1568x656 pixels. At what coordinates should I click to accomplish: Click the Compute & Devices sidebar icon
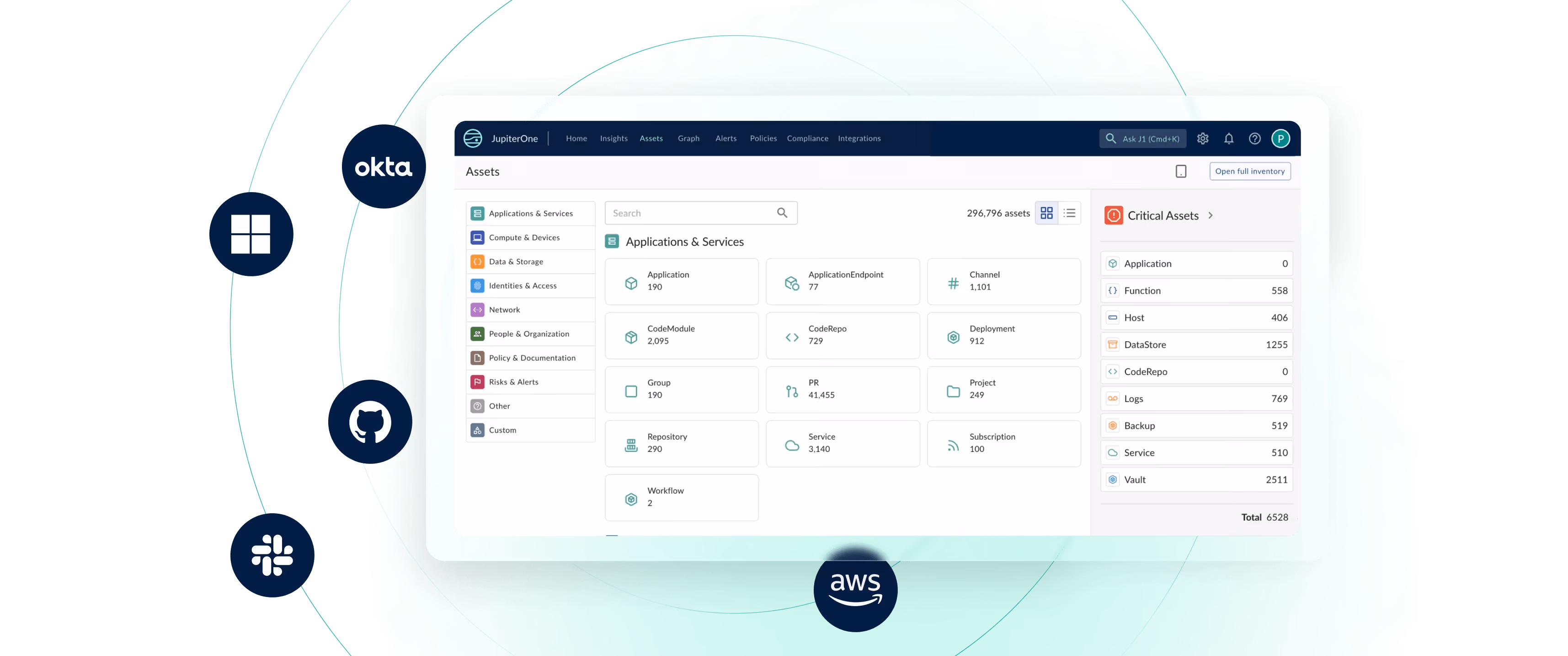coord(477,237)
